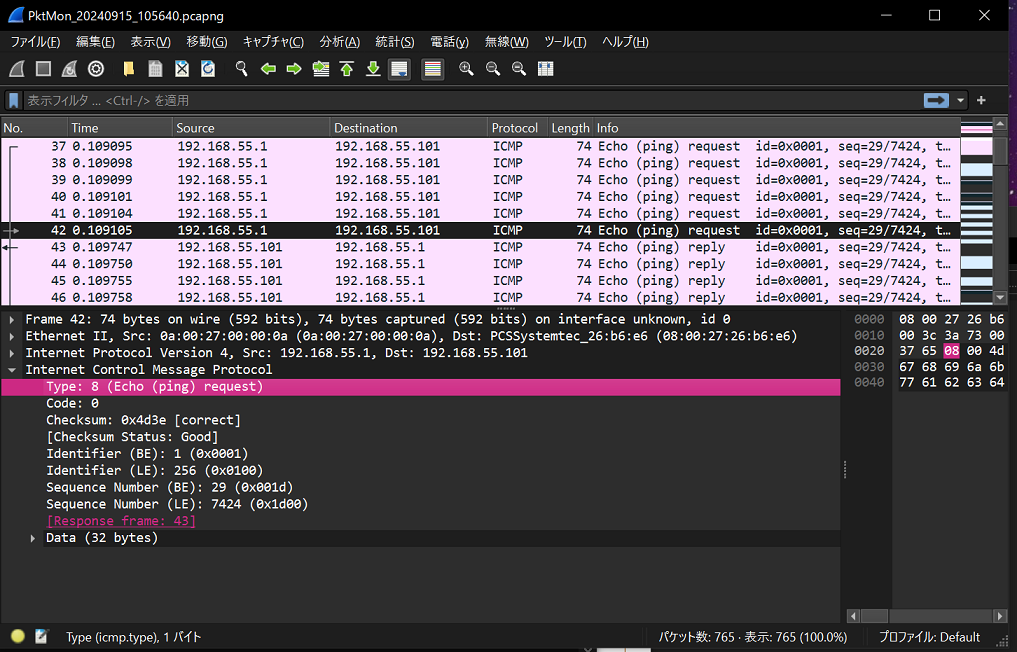The height and width of the screenshot is (652, 1017).
Task: Sort by the Info column header
Action: pos(776,128)
